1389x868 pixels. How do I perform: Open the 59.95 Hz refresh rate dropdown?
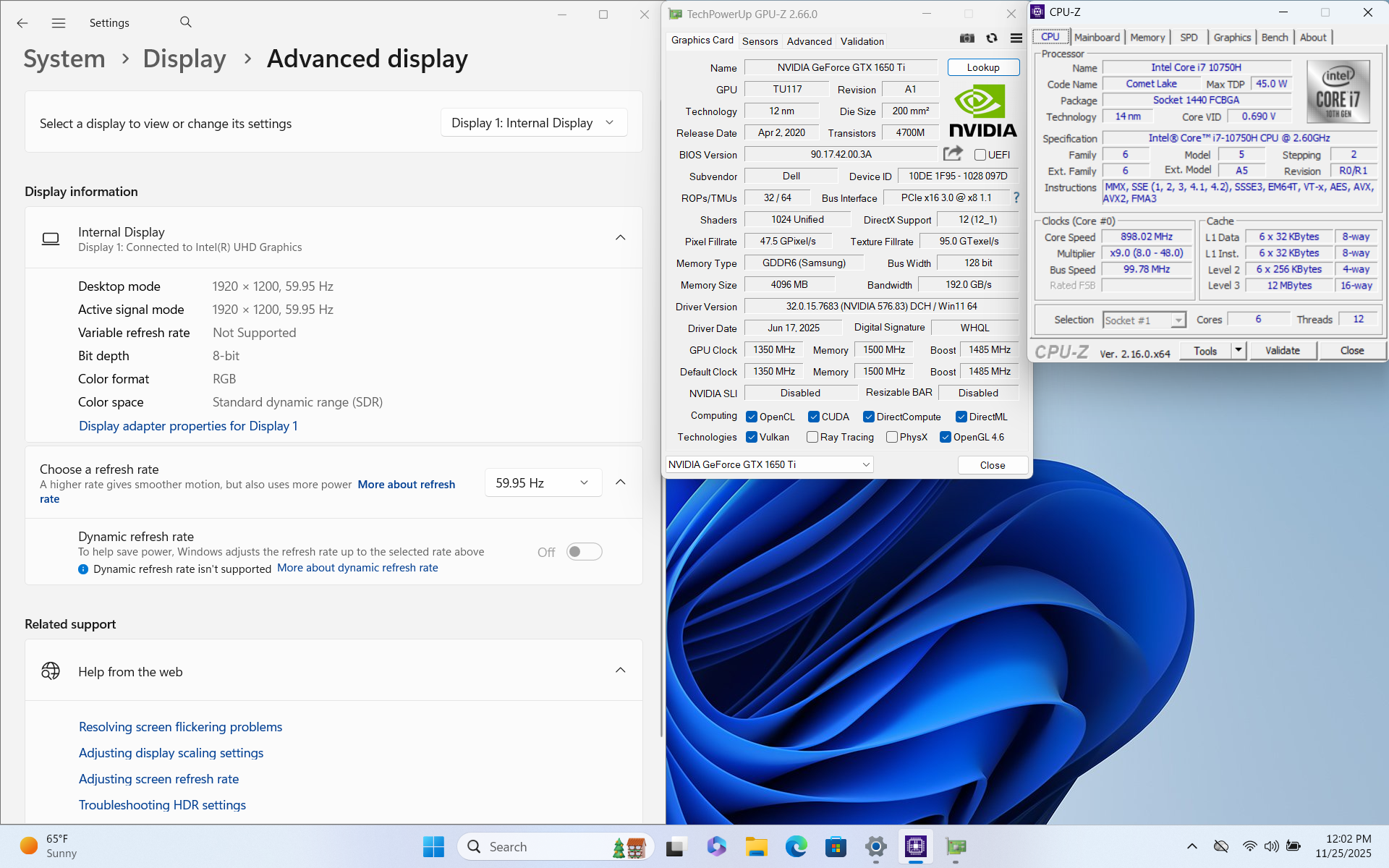pyautogui.click(x=543, y=482)
